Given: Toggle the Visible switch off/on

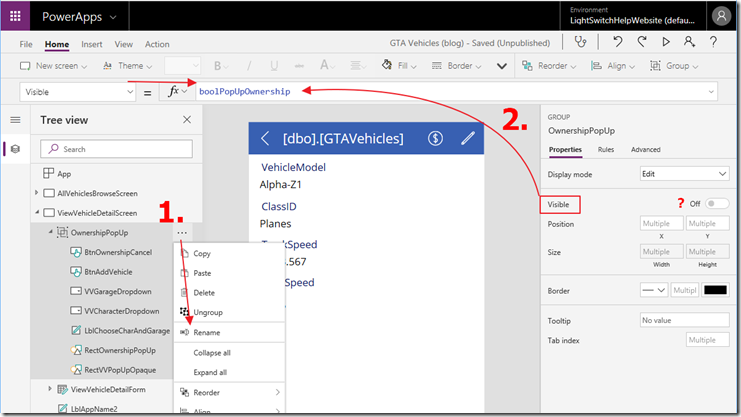Looking at the screenshot, I should 716,204.
